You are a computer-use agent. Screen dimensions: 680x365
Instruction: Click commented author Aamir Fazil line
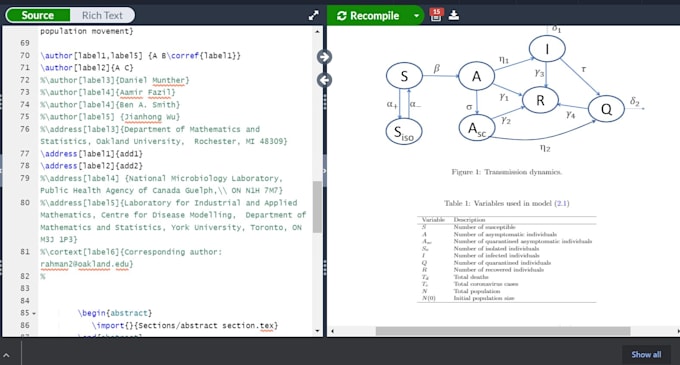[x=108, y=92]
